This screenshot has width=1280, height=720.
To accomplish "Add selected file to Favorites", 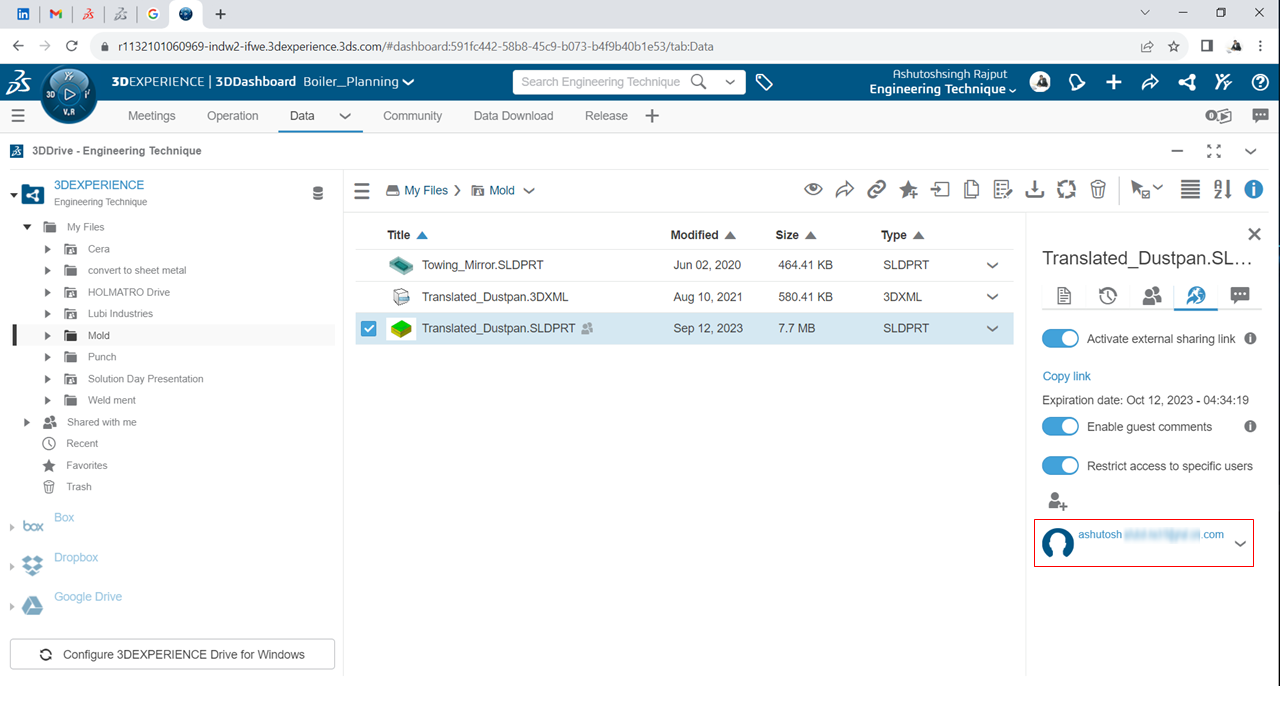I will 908,189.
